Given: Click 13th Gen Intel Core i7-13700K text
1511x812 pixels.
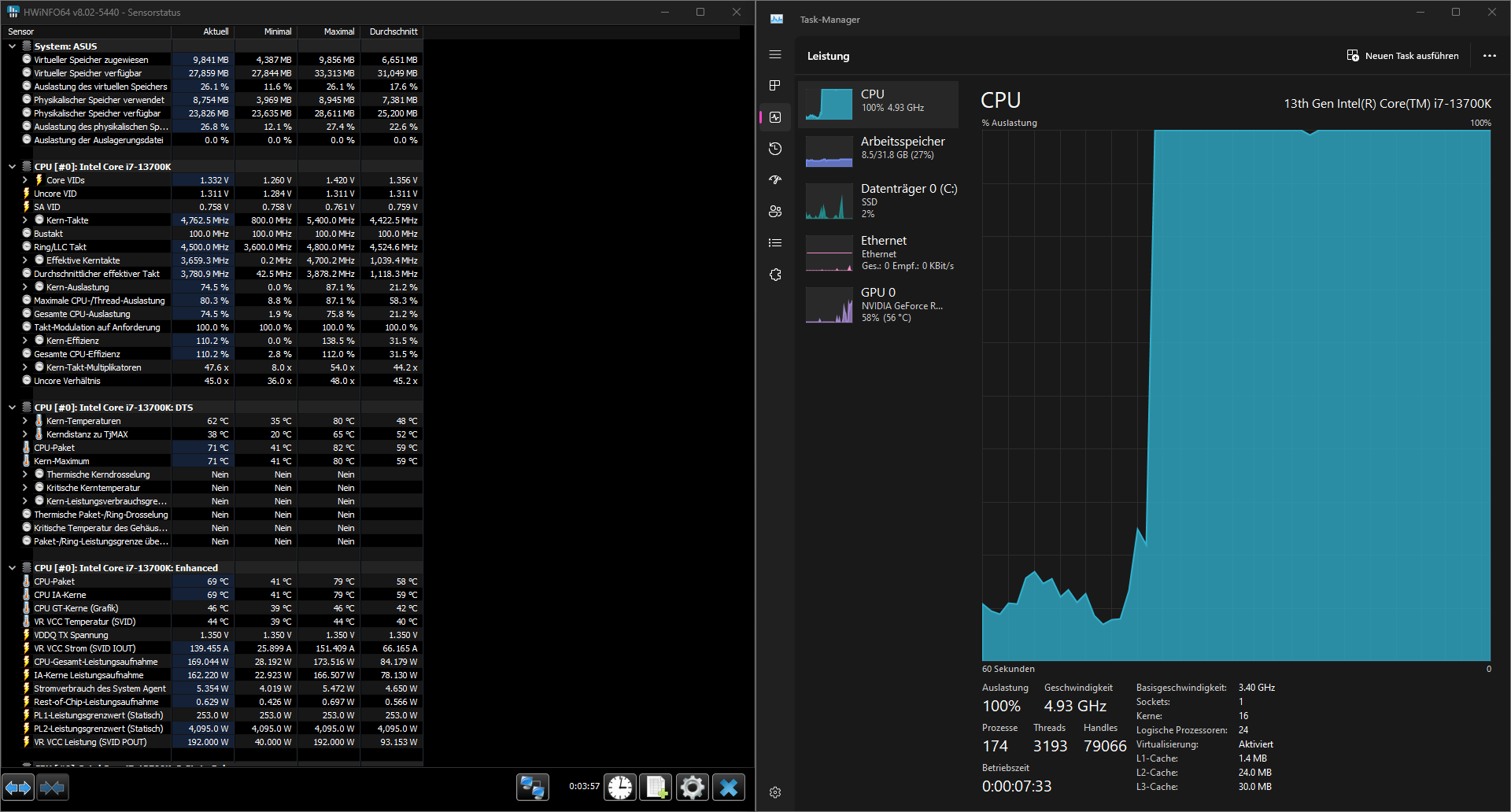Looking at the screenshot, I should [1387, 103].
